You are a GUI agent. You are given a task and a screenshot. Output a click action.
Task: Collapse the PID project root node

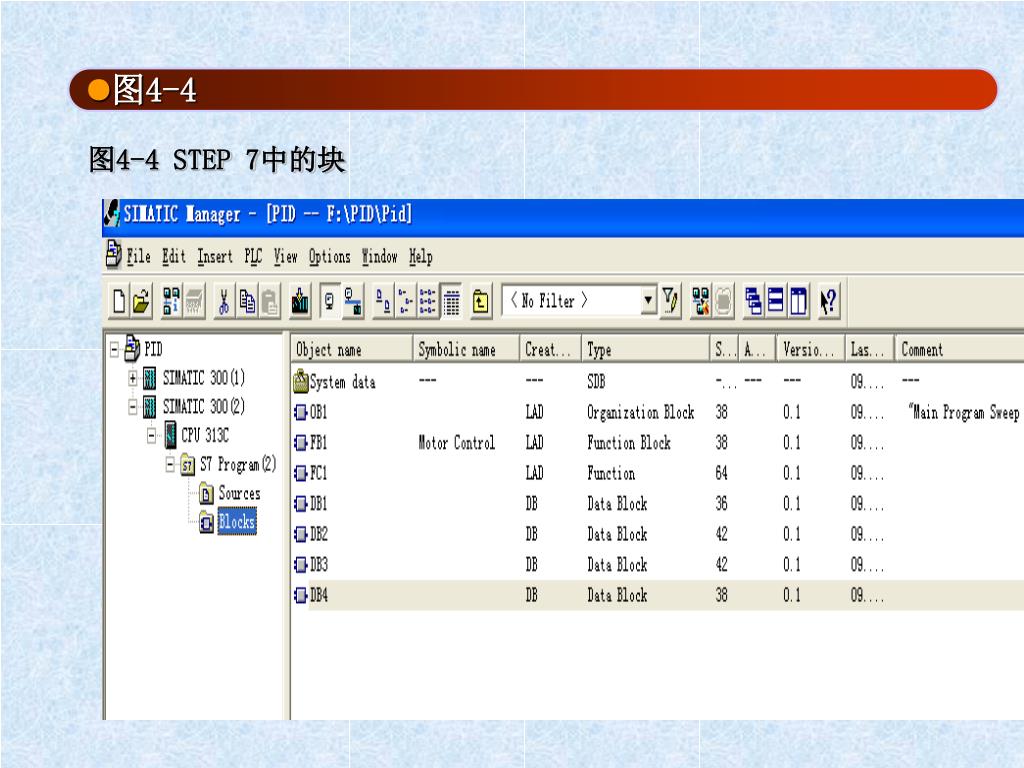click(114, 350)
